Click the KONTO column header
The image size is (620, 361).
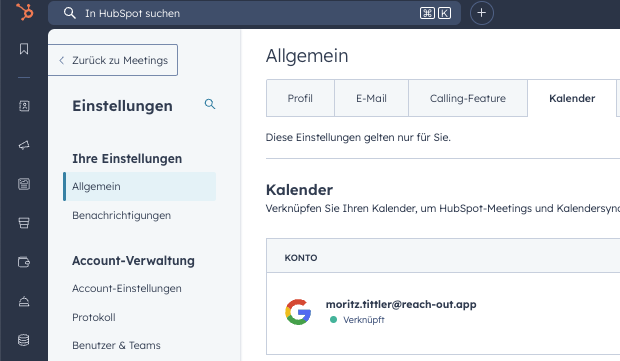pos(301,258)
